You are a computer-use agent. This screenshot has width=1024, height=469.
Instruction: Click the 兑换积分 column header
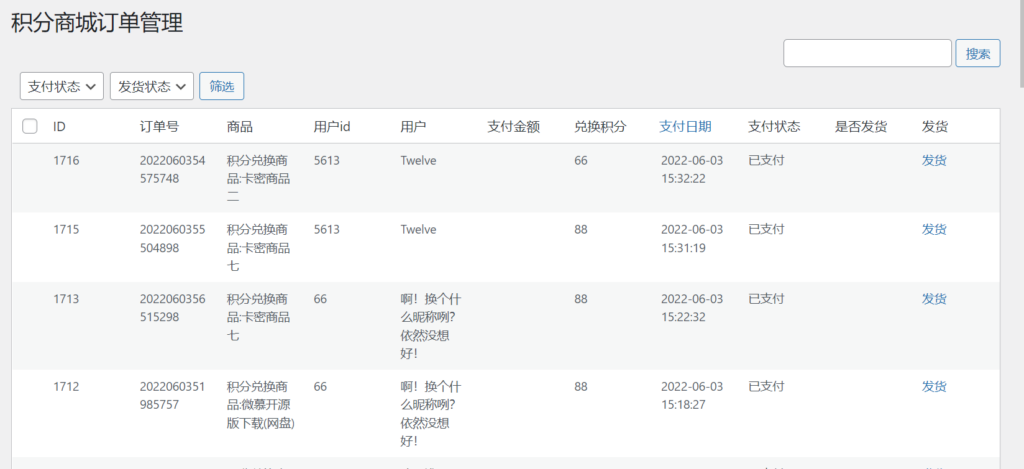(x=600, y=127)
